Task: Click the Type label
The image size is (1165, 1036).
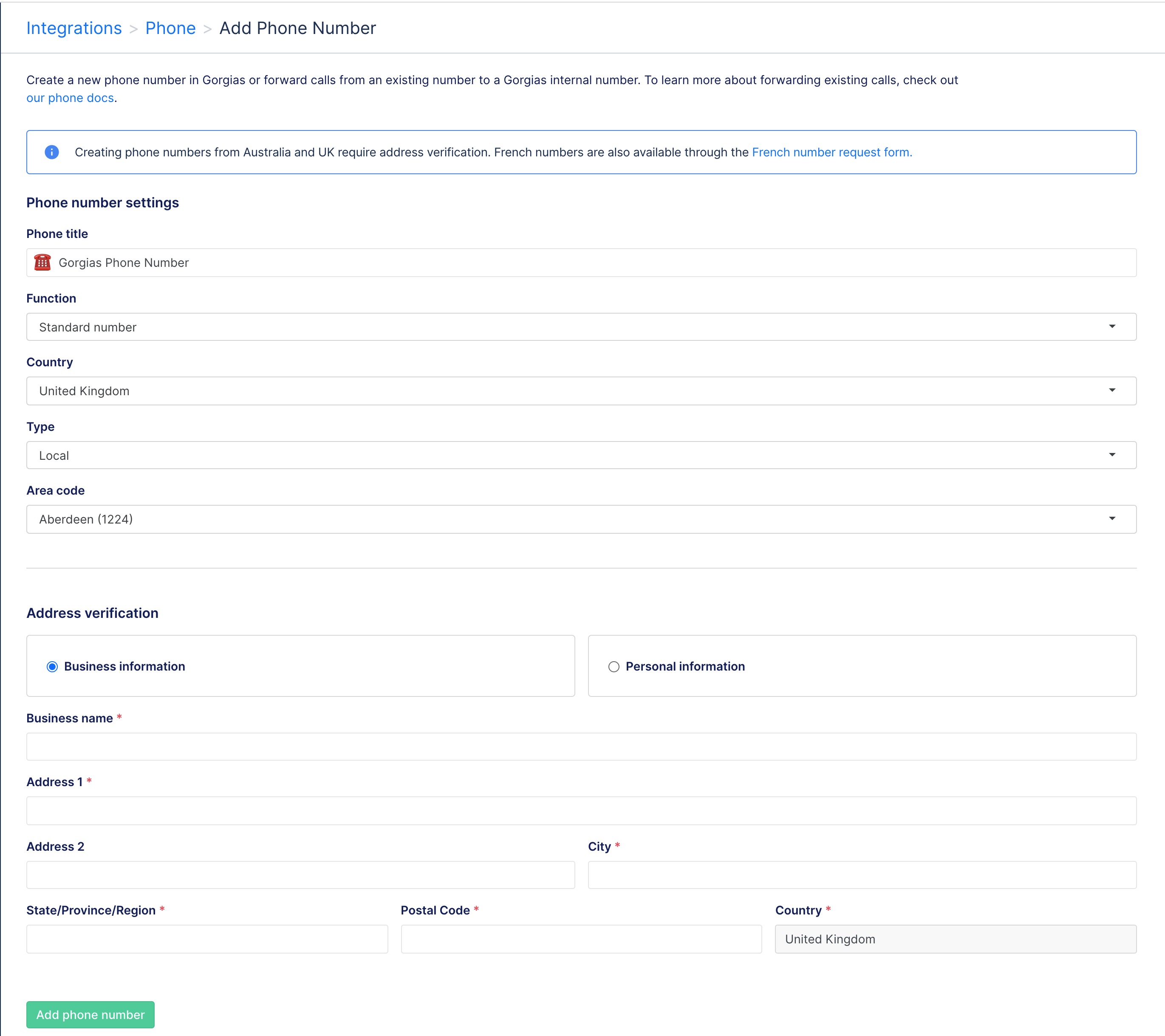Action: click(x=40, y=427)
